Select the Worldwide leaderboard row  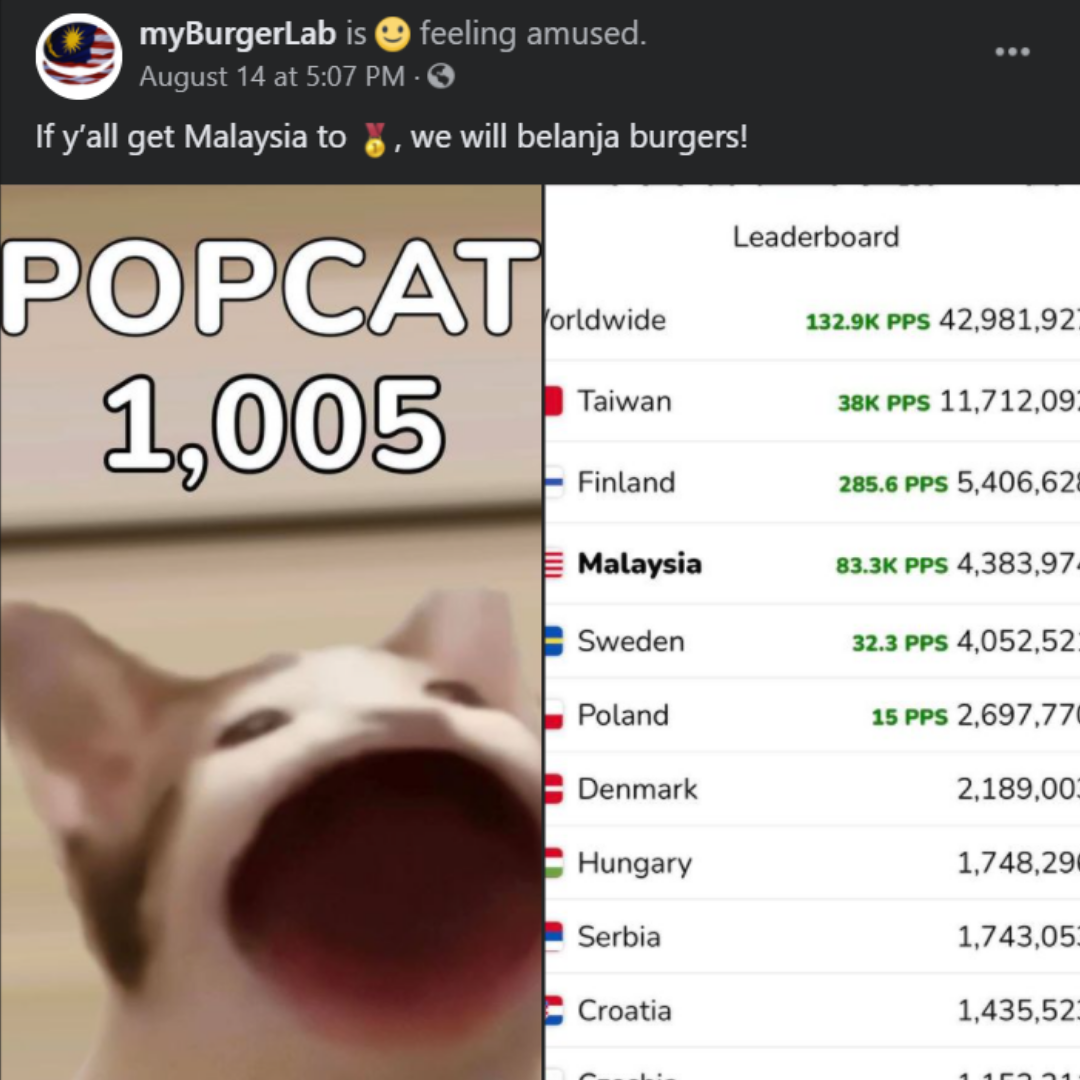[x=812, y=320]
